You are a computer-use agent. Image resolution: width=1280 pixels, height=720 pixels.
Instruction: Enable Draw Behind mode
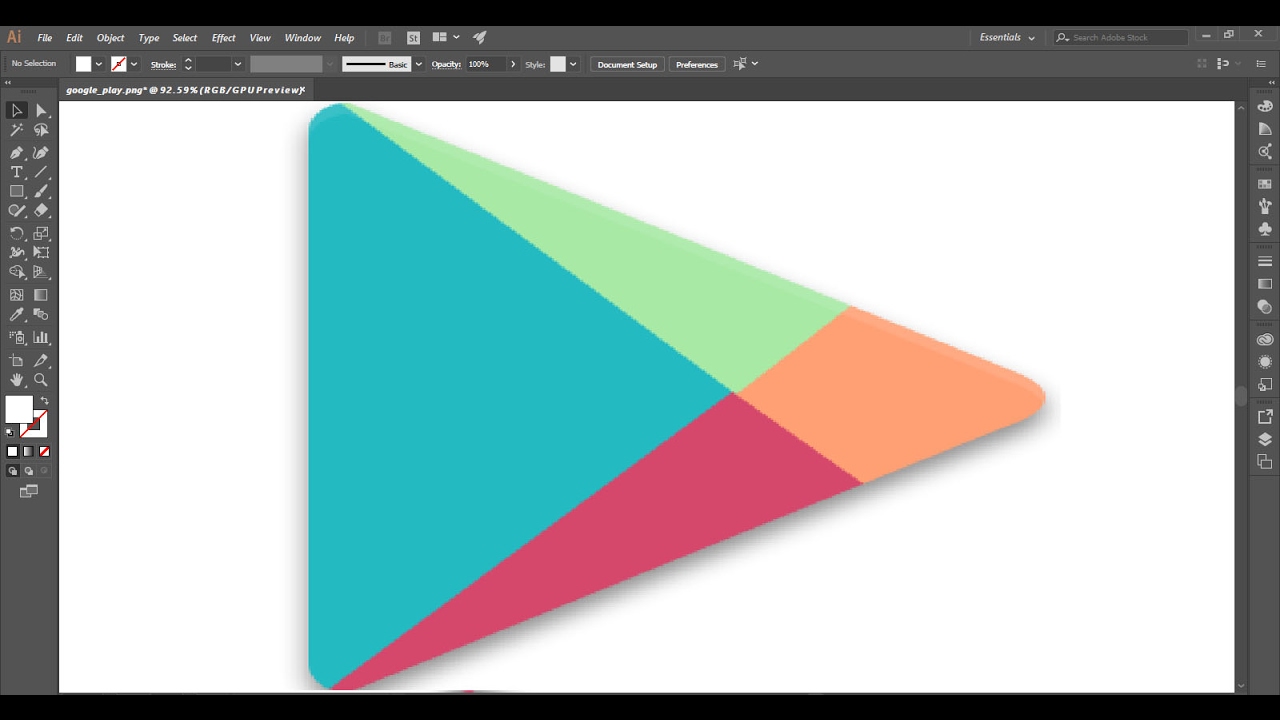pyautogui.click(x=28, y=471)
